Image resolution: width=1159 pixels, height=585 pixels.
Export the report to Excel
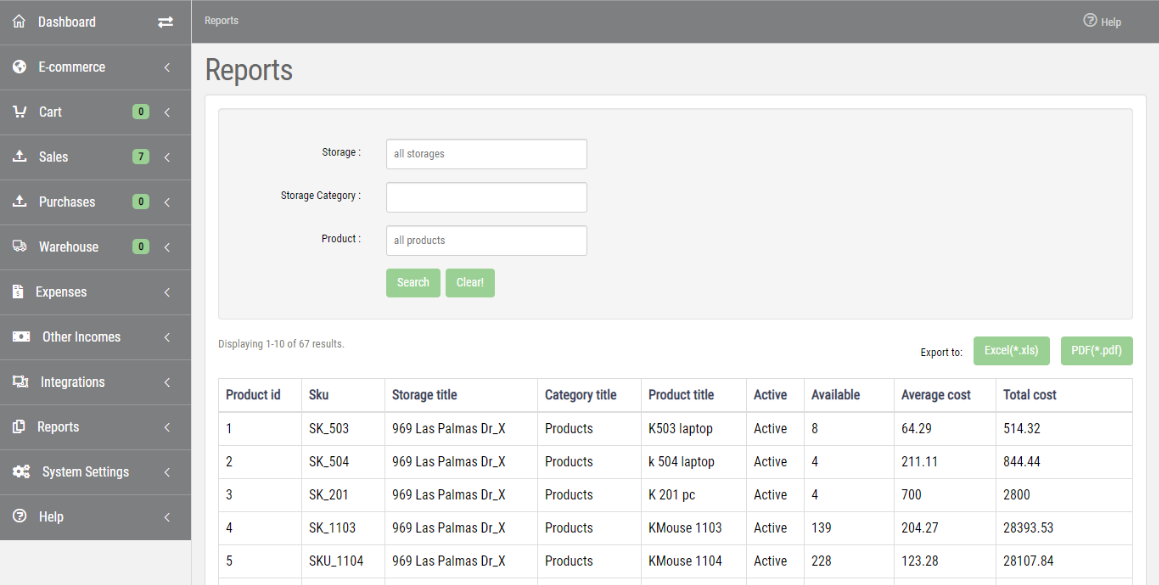click(x=1011, y=350)
